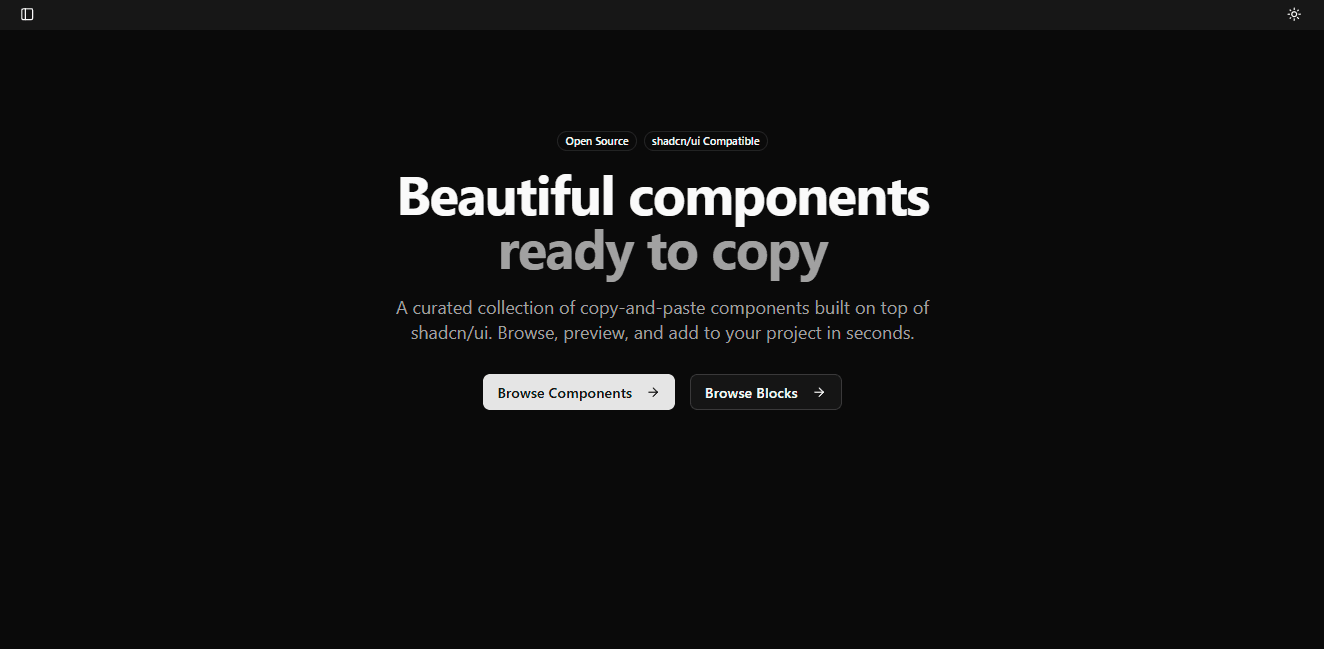The width and height of the screenshot is (1324, 649).
Task: Click the word "ready" in gray heading
Action: (566, 254)
